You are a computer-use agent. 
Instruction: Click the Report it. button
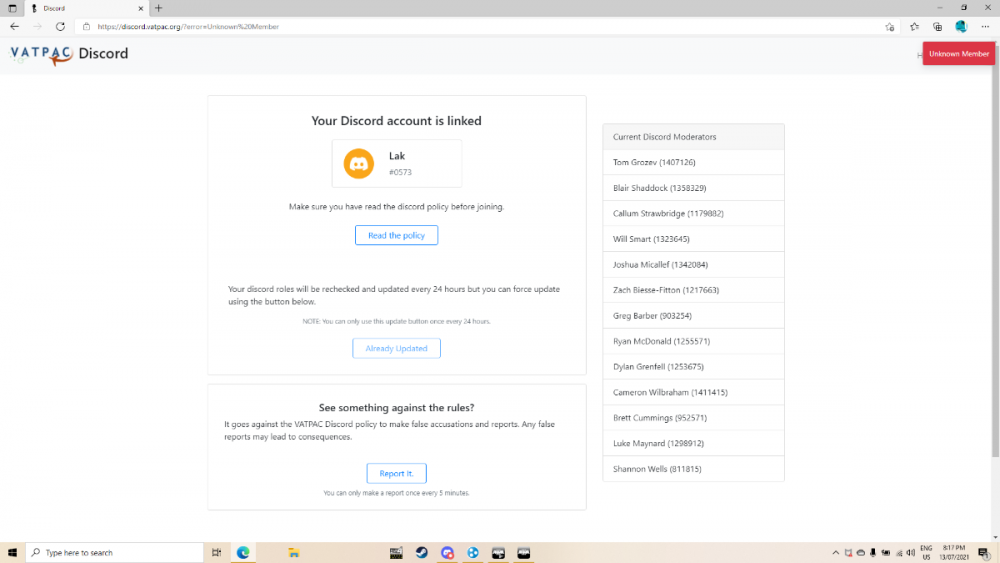tap(396, 473)
